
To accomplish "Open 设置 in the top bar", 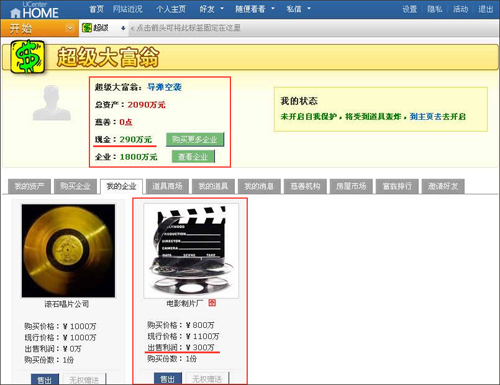I will pos(409,9).
